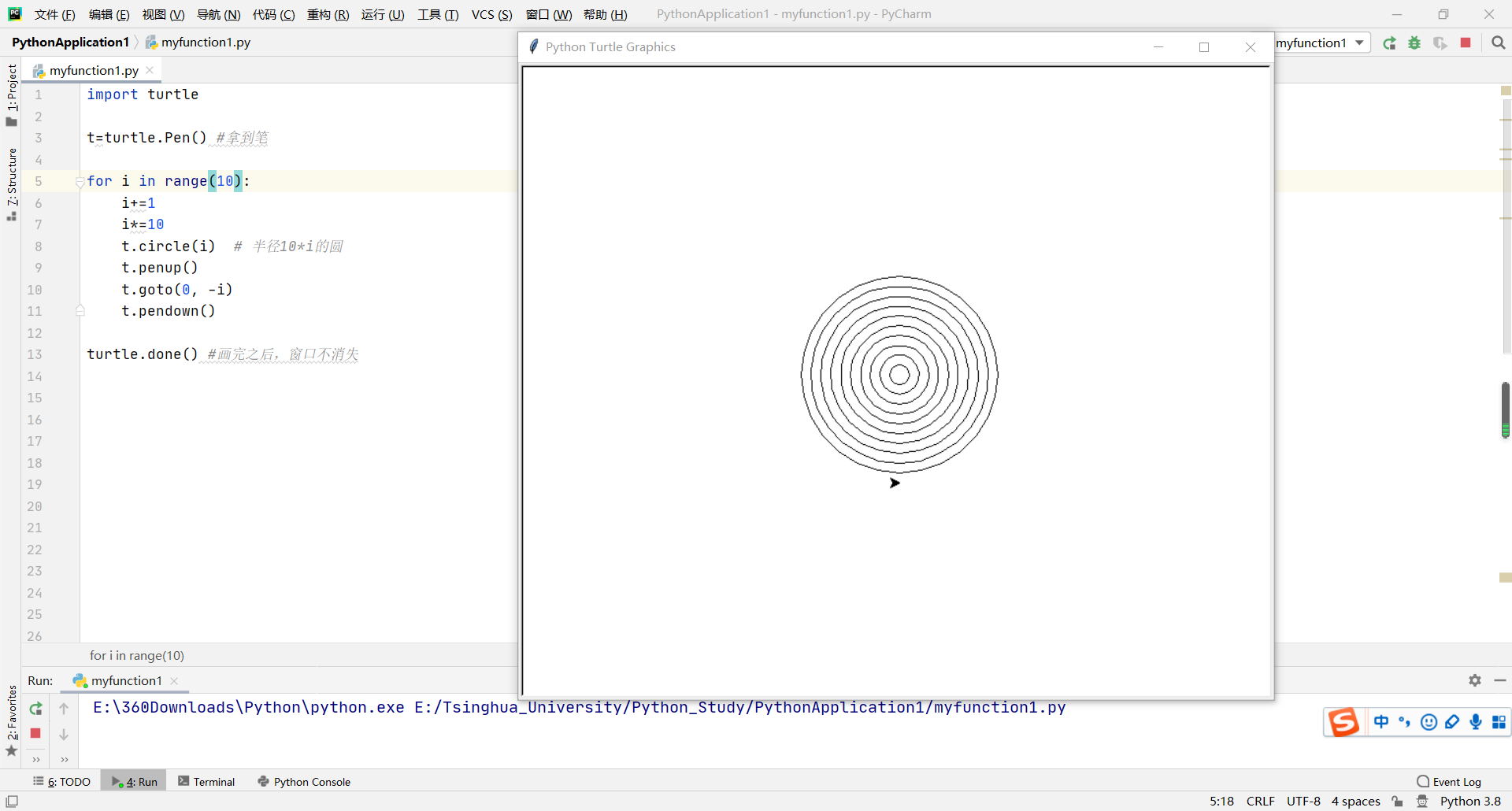
Task: Click Rerun icon in the Run panel
Action: (35, 709)
